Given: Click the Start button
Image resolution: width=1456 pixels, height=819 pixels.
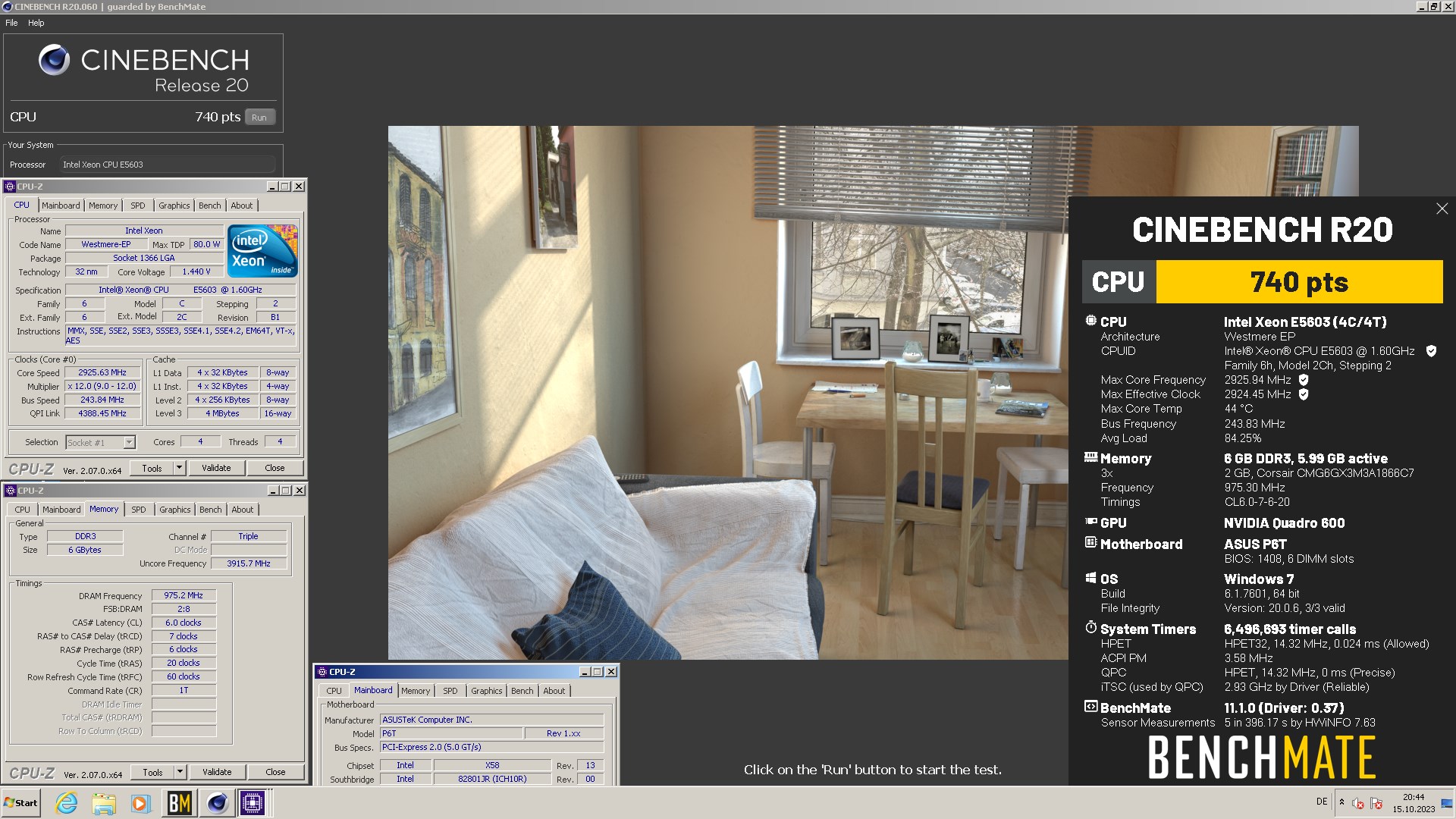Looking at the screenshot, I should pos(20,803).
